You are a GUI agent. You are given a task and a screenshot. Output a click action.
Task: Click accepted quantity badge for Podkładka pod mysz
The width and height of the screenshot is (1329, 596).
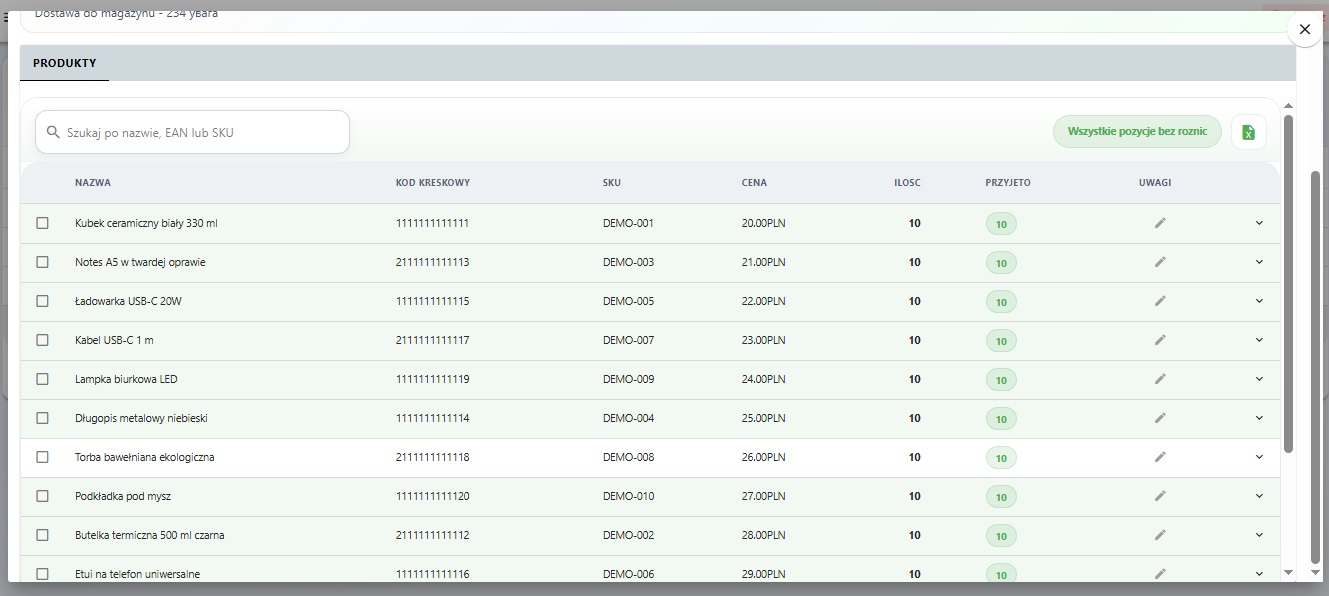1001,497
